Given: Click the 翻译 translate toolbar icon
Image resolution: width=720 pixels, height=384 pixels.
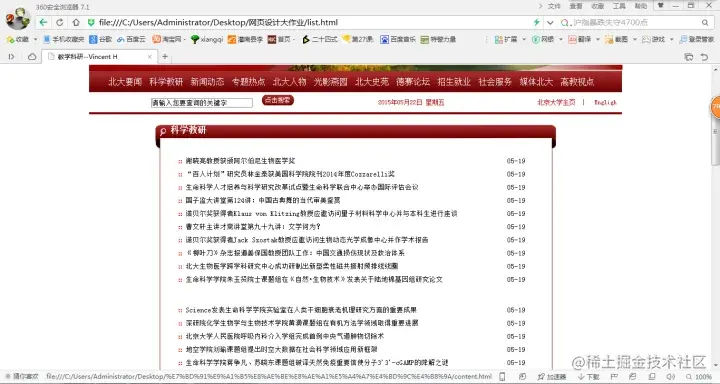Looking at the screenshot, I should [580, 40].
